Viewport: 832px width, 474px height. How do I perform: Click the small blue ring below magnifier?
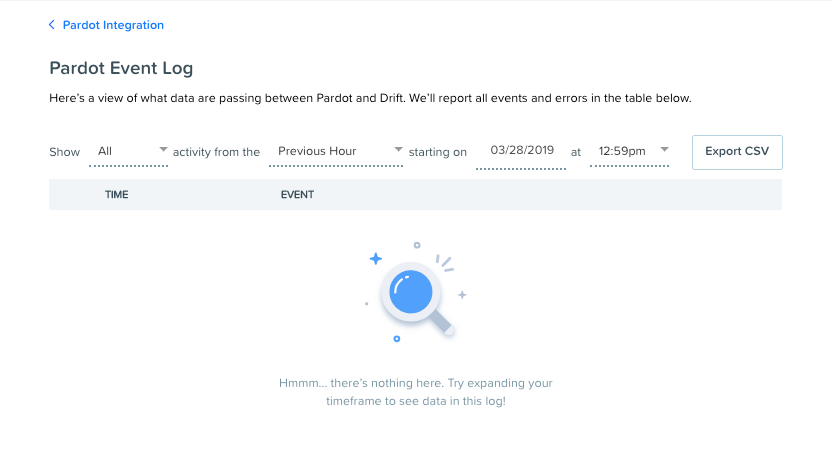396,339
